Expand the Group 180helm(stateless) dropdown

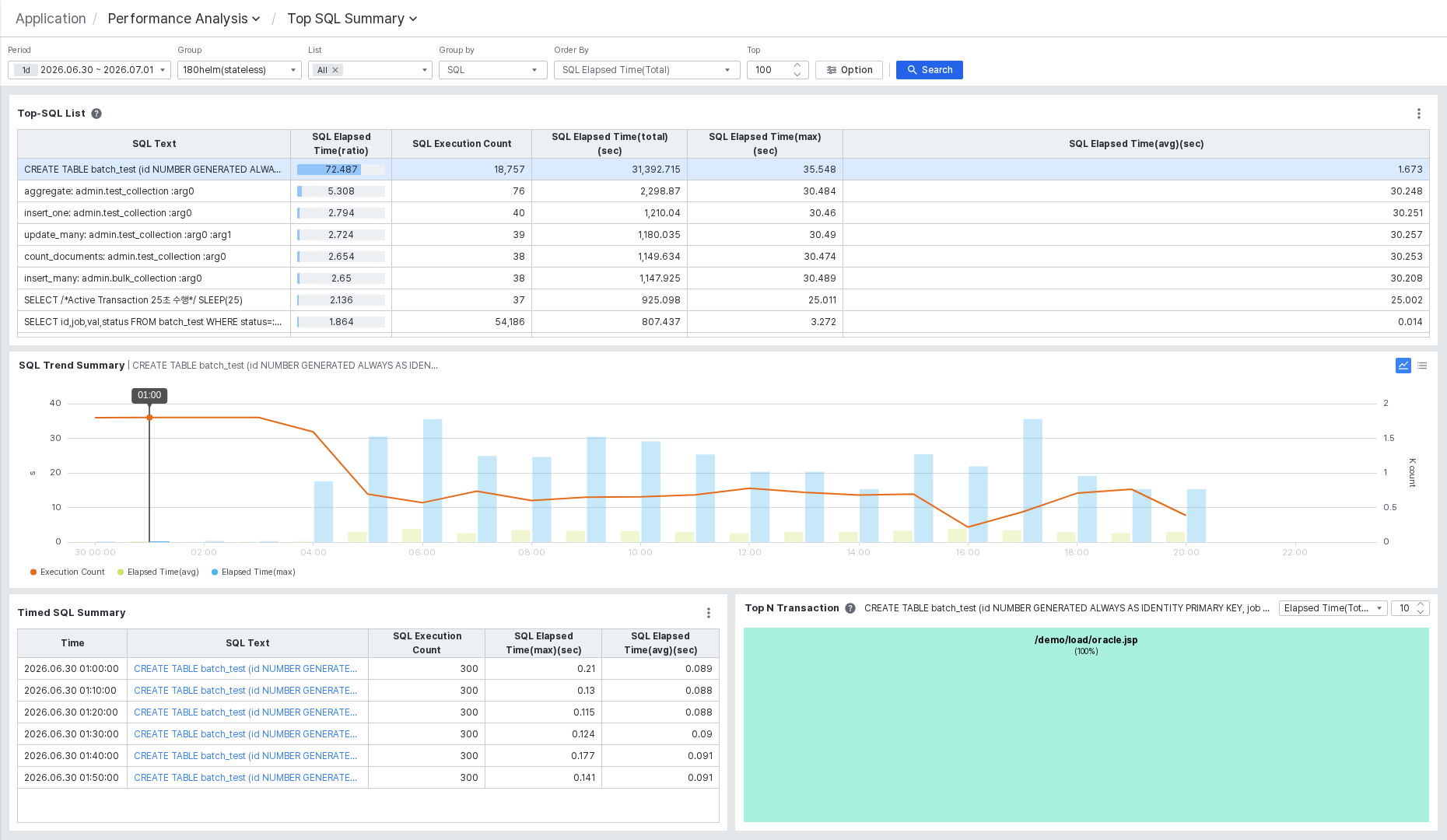[240, 70]
